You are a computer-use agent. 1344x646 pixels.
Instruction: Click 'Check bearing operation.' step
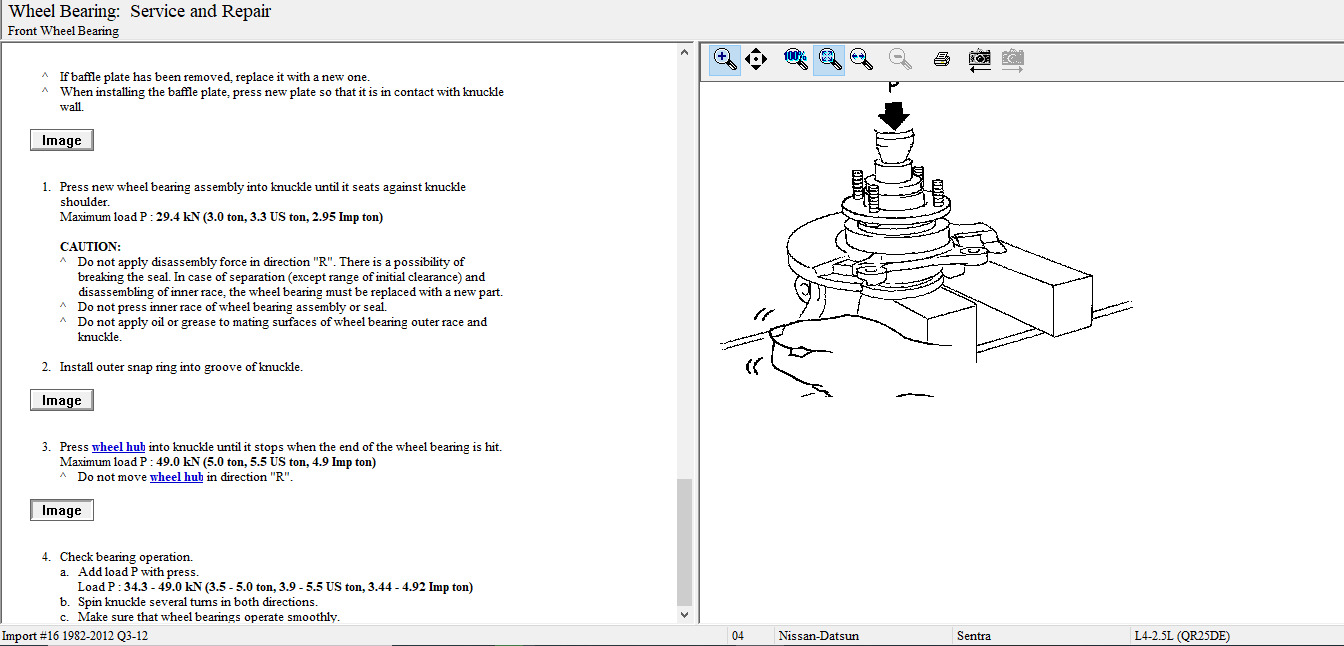[x=126, y=557]
